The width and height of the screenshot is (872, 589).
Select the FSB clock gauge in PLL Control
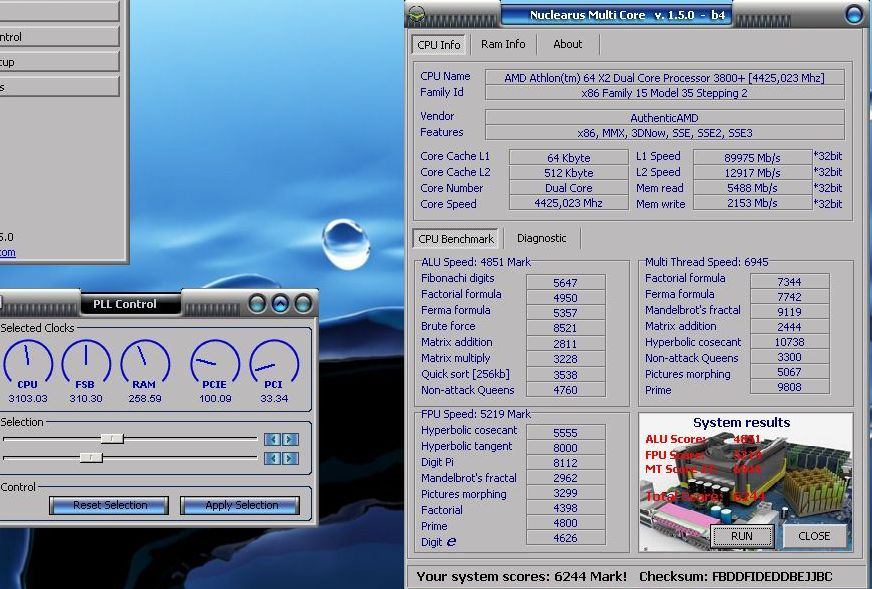(86, 364)
